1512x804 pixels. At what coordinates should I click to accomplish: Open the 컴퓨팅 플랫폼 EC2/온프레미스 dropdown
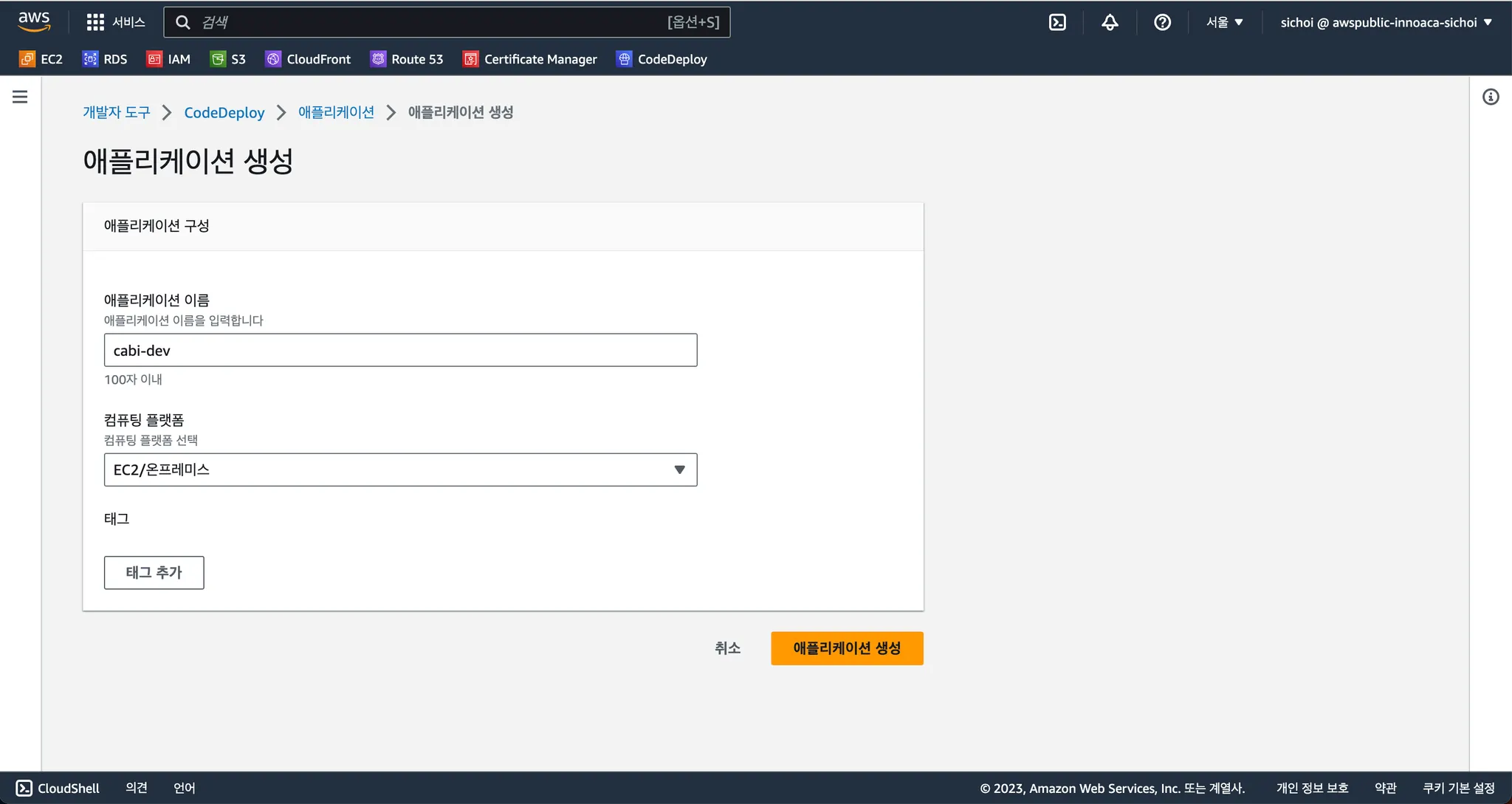pyautogui.click(x=400, y=470)
